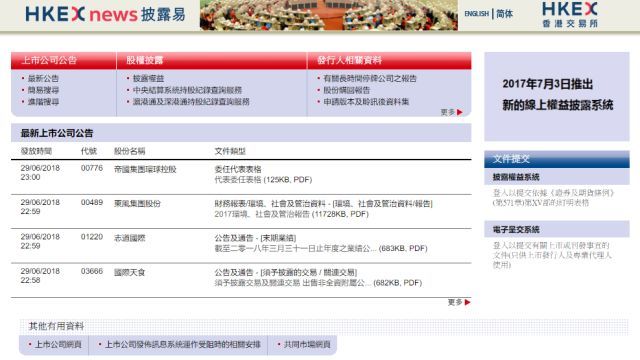The image size is (640, 360).
Task: Open 最新公告 link
Action: pos(43,78)
